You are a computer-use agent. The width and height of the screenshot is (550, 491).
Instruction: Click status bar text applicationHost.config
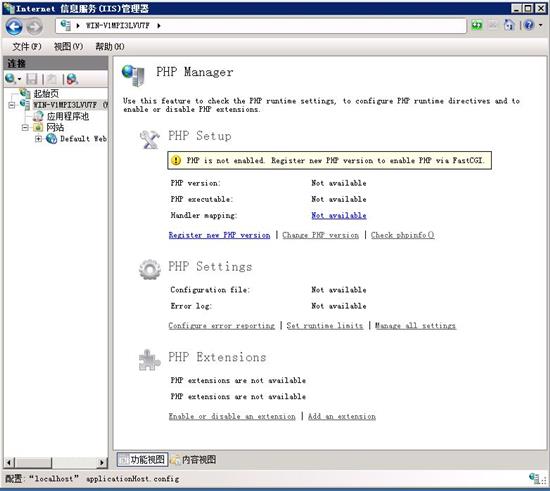(x=133, y=479)
